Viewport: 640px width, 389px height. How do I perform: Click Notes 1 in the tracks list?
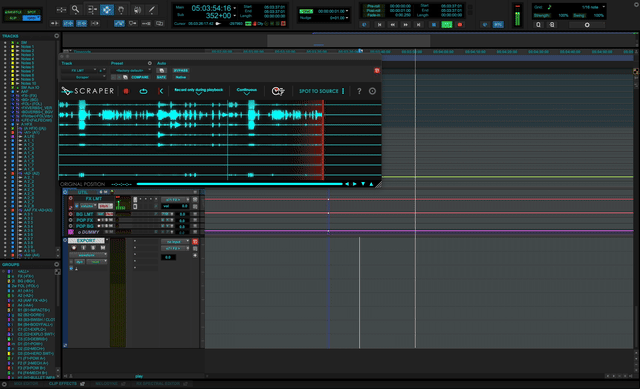(27, 47)
